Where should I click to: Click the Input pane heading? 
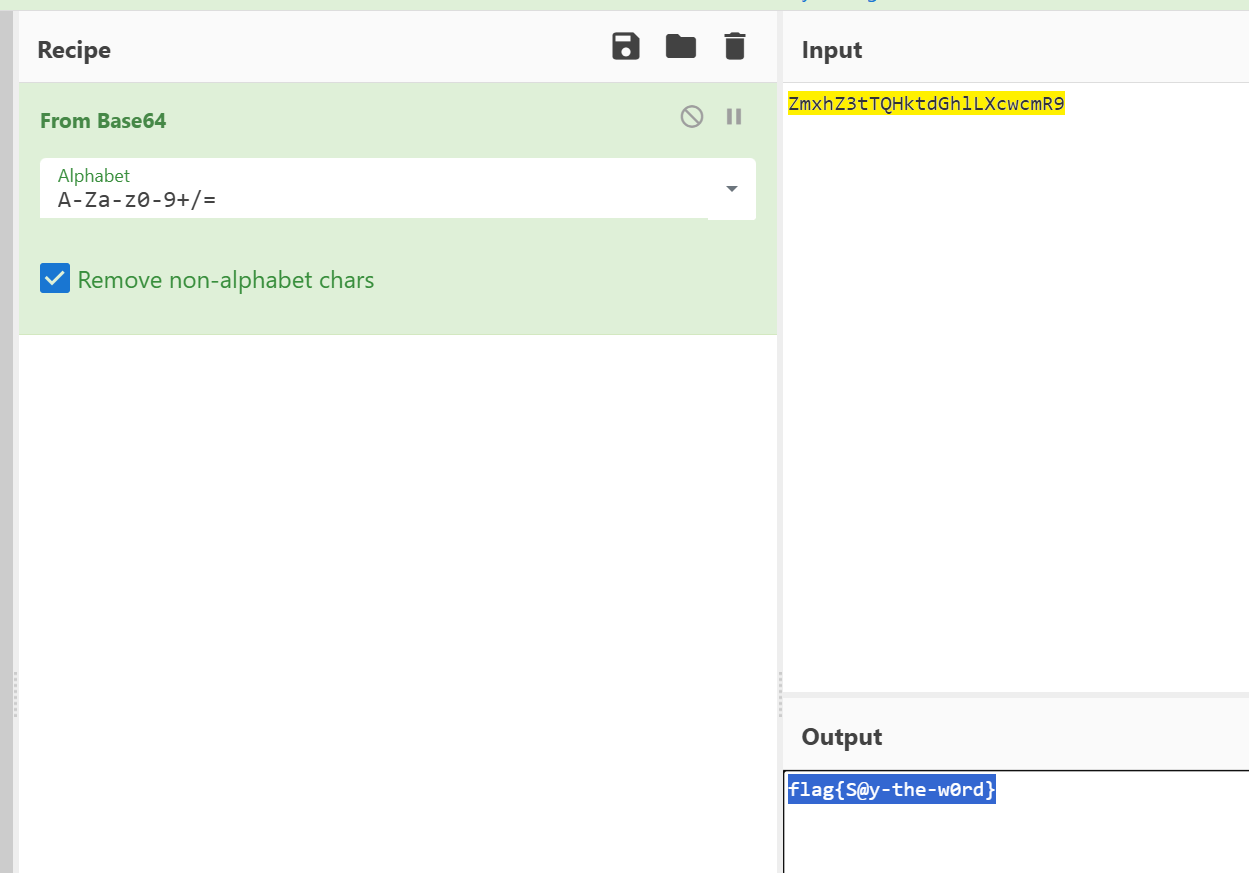click(832, 50)
